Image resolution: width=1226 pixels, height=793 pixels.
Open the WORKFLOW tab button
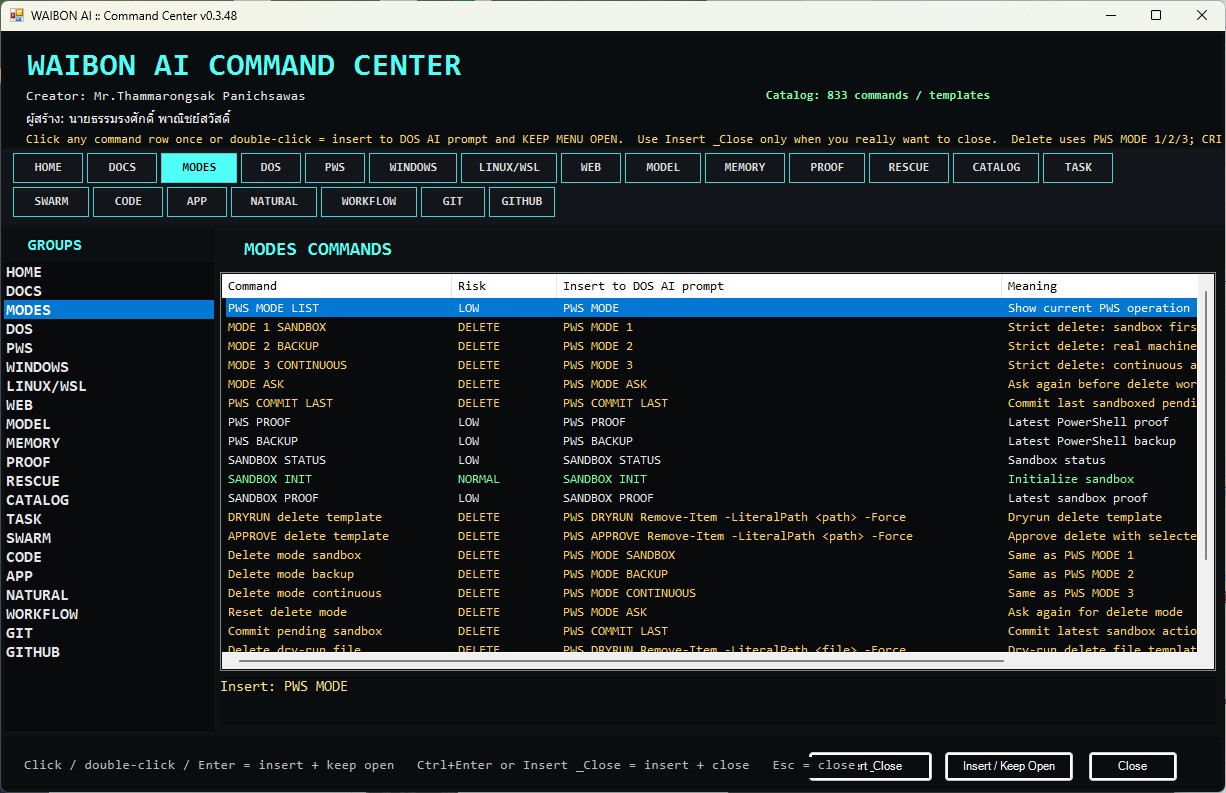pos(369,202)
